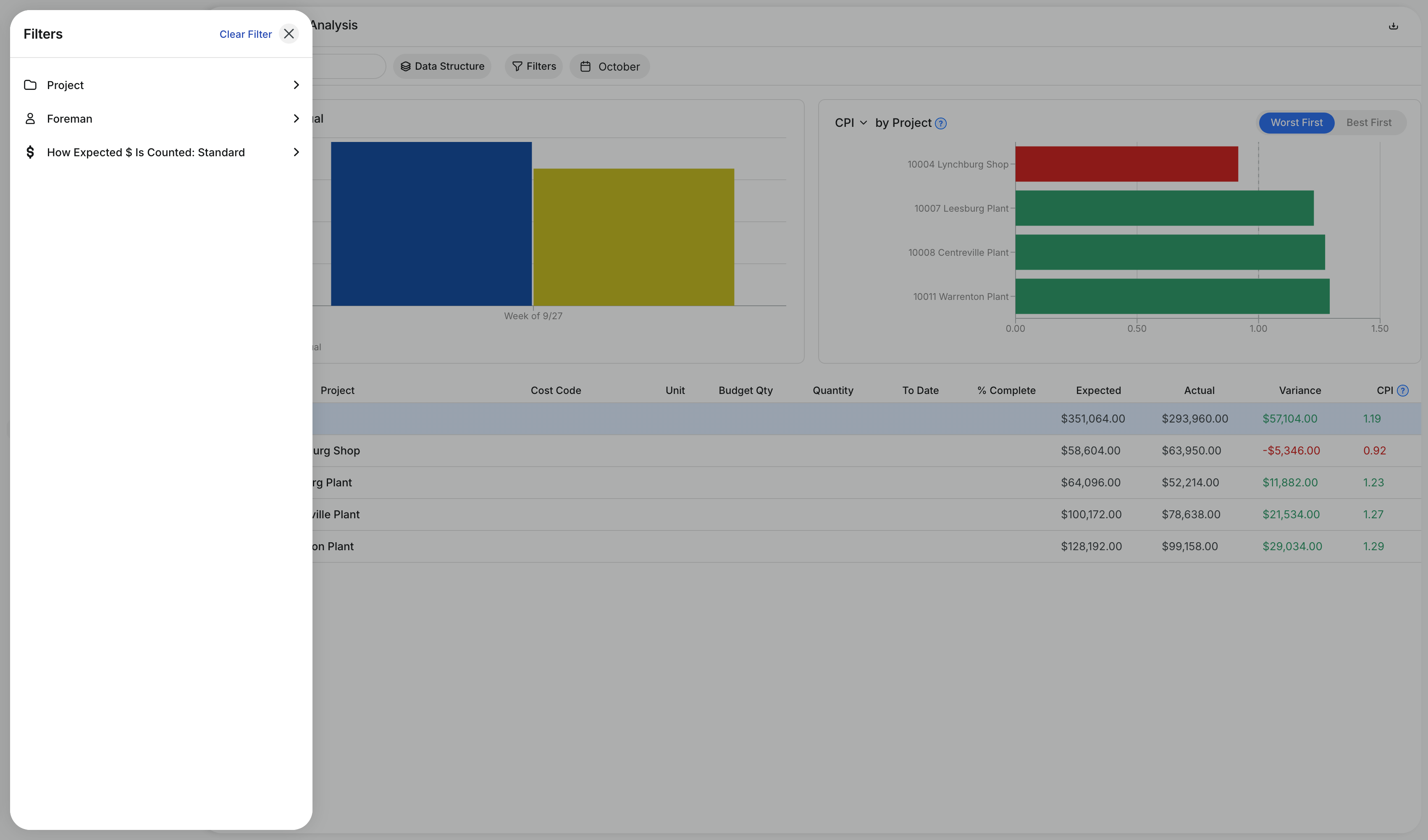The image size is (1428, 840).
Task: Click the total variance $57,104.00
Action: 1290,419
